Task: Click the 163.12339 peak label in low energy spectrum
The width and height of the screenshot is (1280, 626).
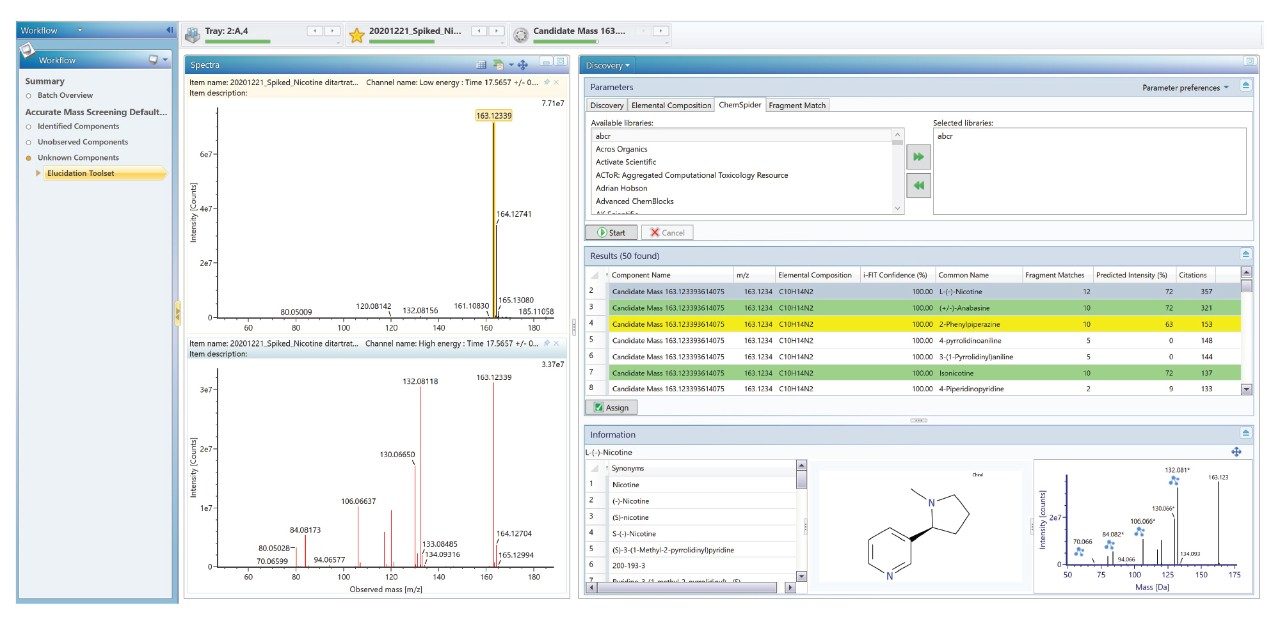Action: 495,117
